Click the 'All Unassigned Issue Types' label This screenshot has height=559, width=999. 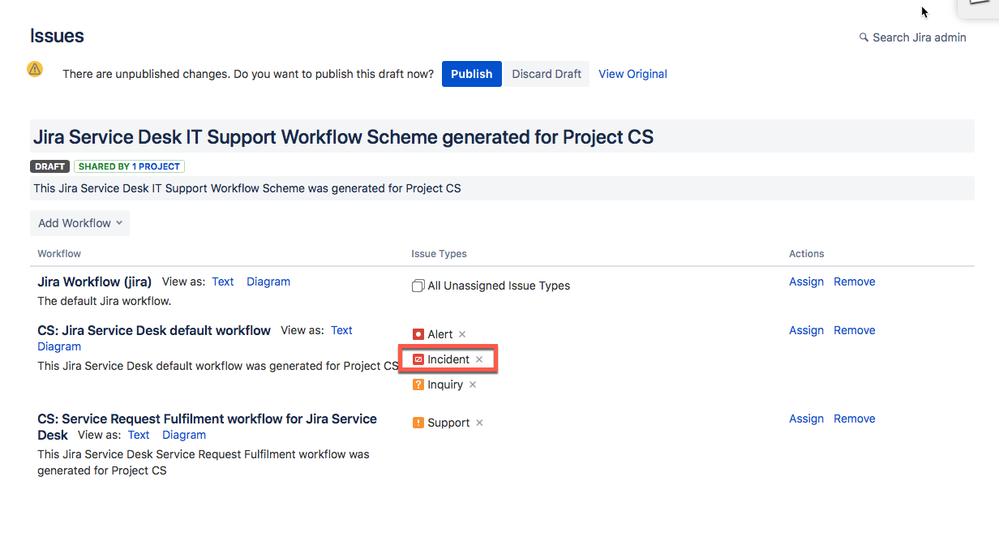[x=499, y=286]
